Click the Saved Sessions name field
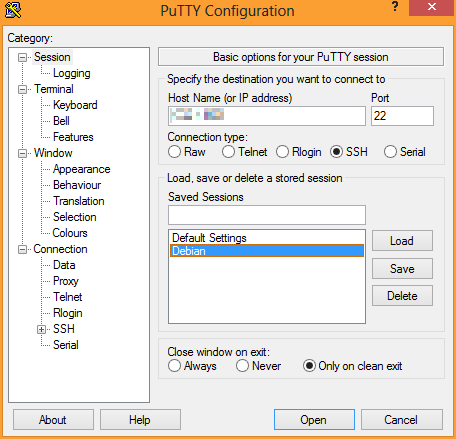Viewport: 456px width, 439px height. [267, 215]
